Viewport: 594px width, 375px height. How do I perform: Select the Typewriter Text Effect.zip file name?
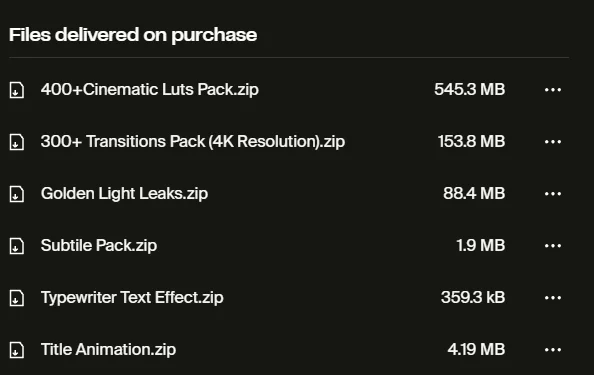click(x=132, y=297)
